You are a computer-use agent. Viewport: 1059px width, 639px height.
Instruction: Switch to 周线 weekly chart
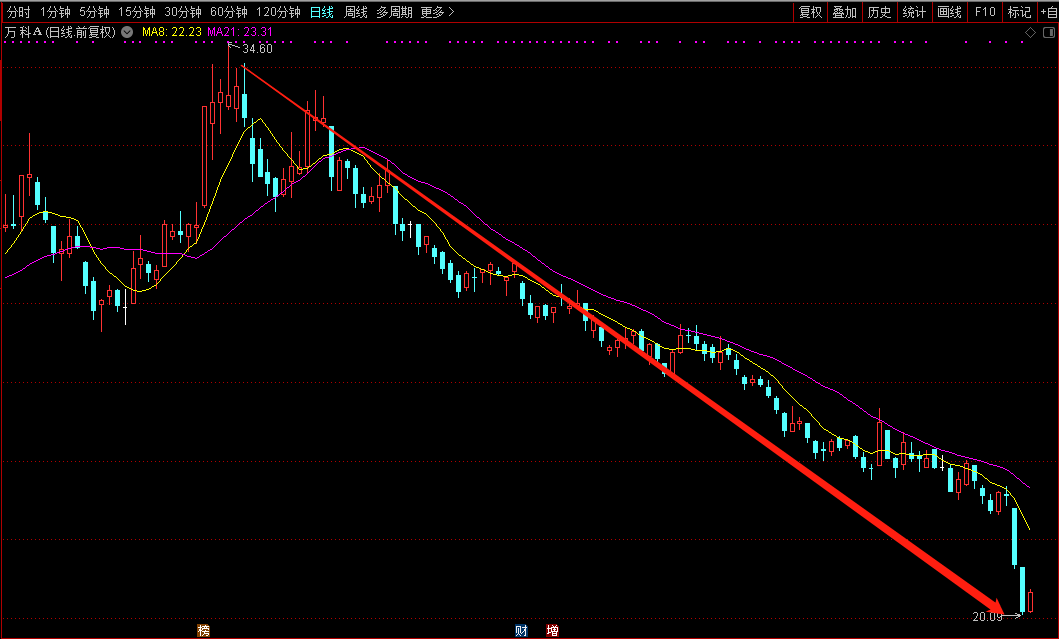[356, 12]
